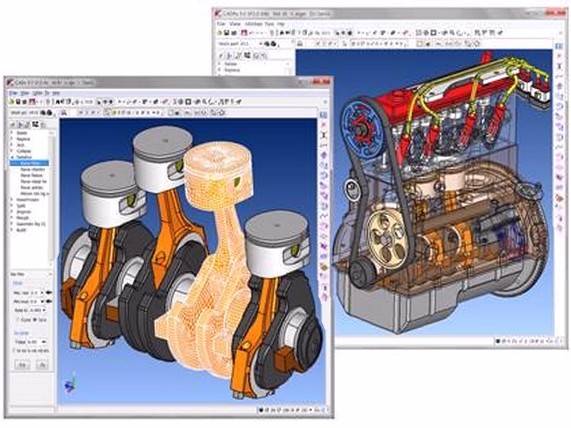The image size is (571, 428).
Task: Click the left button at the lower panel bottom
Action: (22, 365)
